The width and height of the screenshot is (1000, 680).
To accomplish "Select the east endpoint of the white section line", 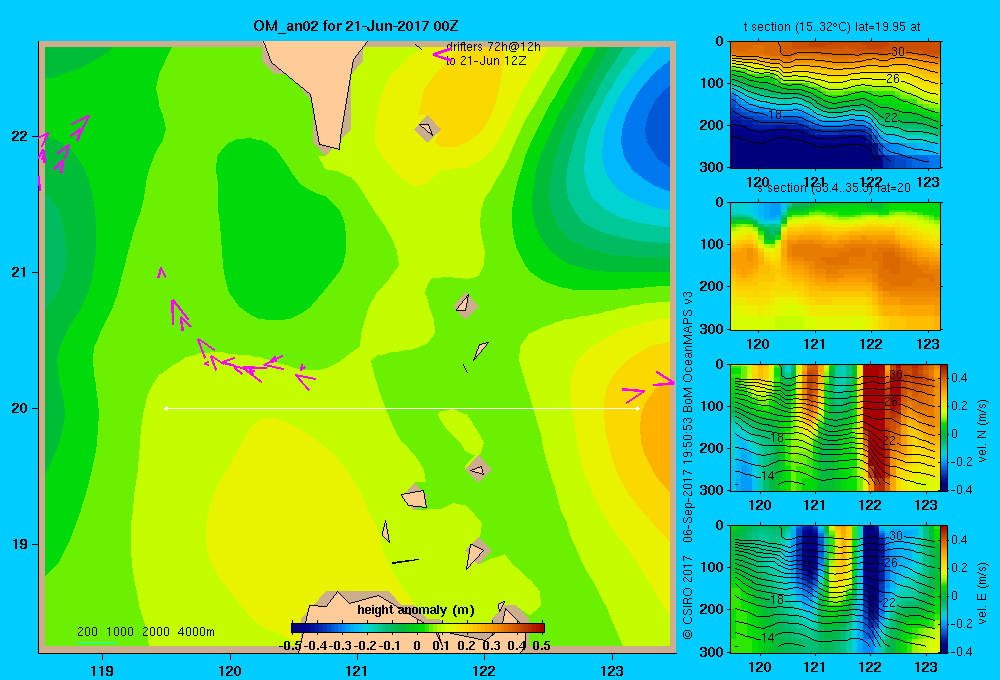I will pyautogui.click(x=638, y=408).
